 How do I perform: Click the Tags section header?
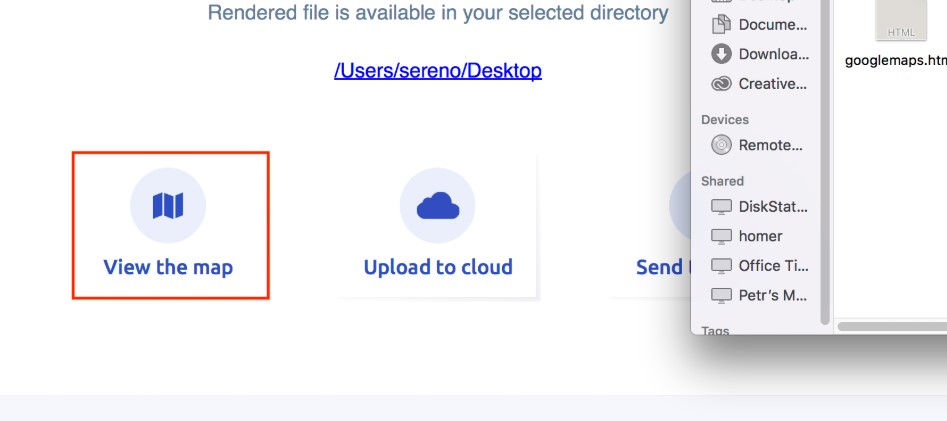click(715, 330)
